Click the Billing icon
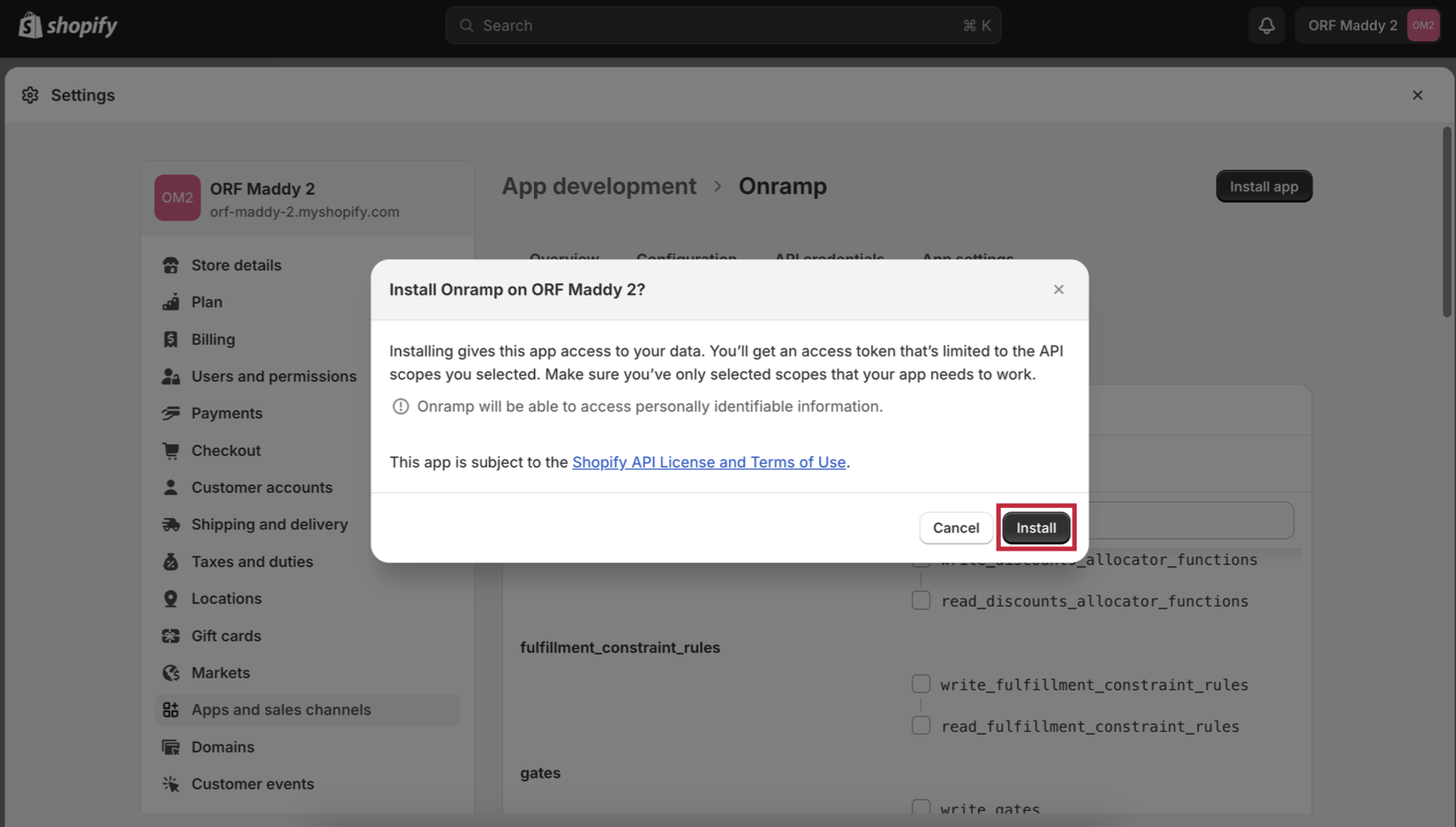The width and height of the screenshot is (1456, 827). (x=171, y=339)
